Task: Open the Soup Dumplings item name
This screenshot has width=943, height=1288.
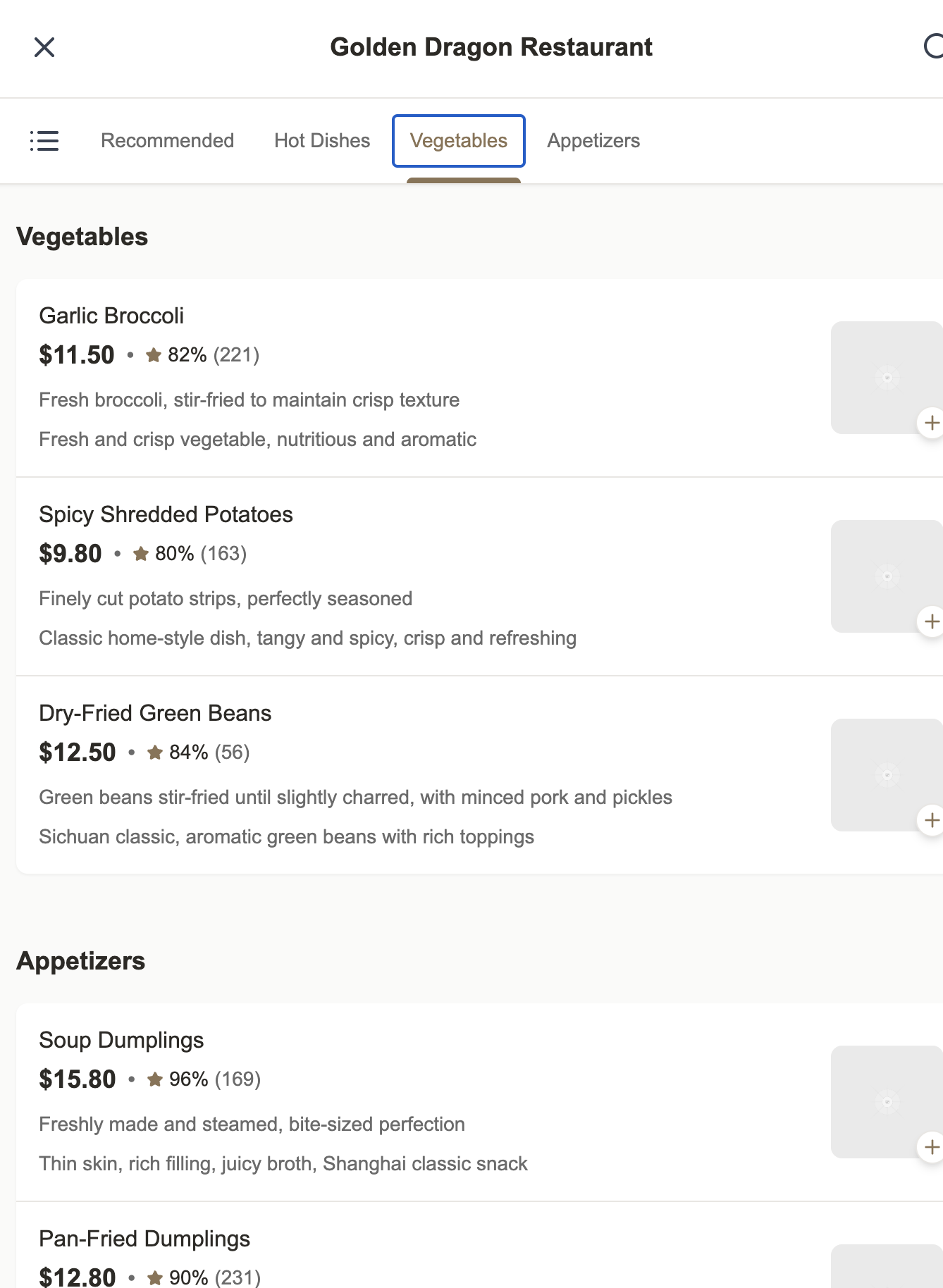Action: [x=121, y=1040]
